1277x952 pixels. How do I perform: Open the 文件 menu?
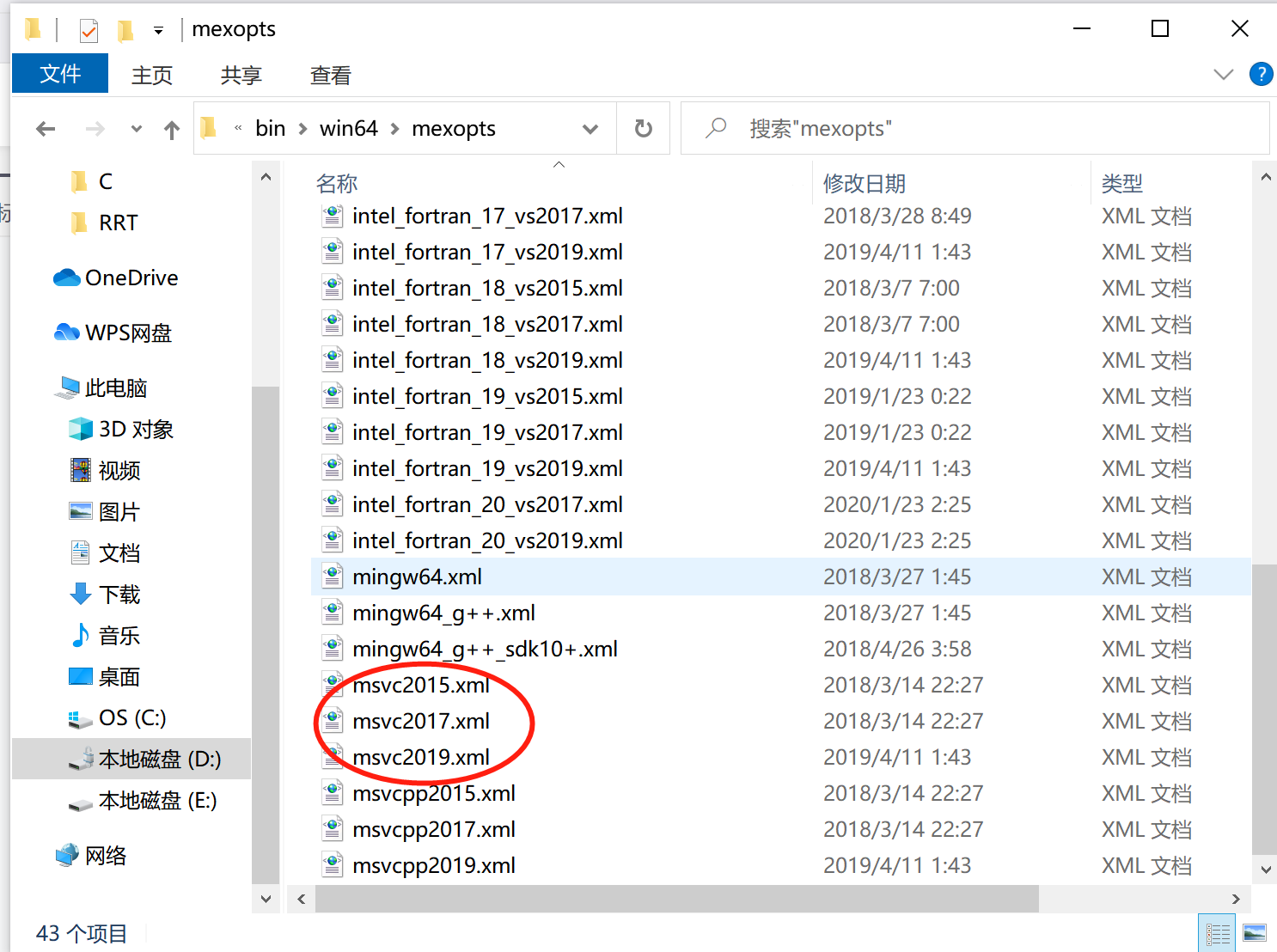[x=59, y=73]
